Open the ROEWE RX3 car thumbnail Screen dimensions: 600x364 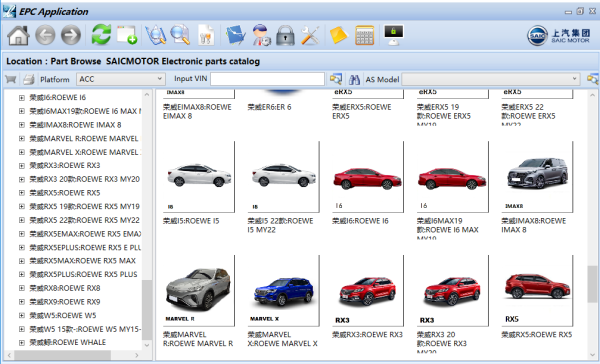click(x=368, y=291)
